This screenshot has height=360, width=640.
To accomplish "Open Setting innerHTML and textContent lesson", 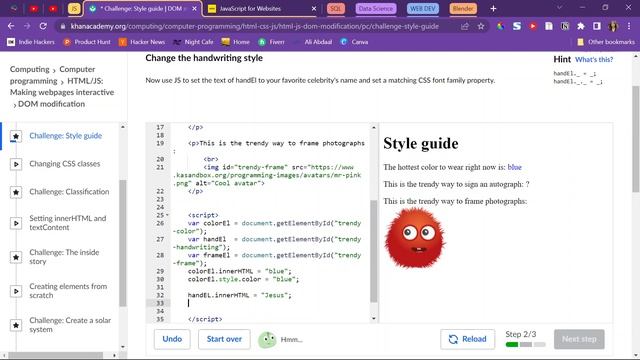I will pyautogui.click(x=68, y=223).
